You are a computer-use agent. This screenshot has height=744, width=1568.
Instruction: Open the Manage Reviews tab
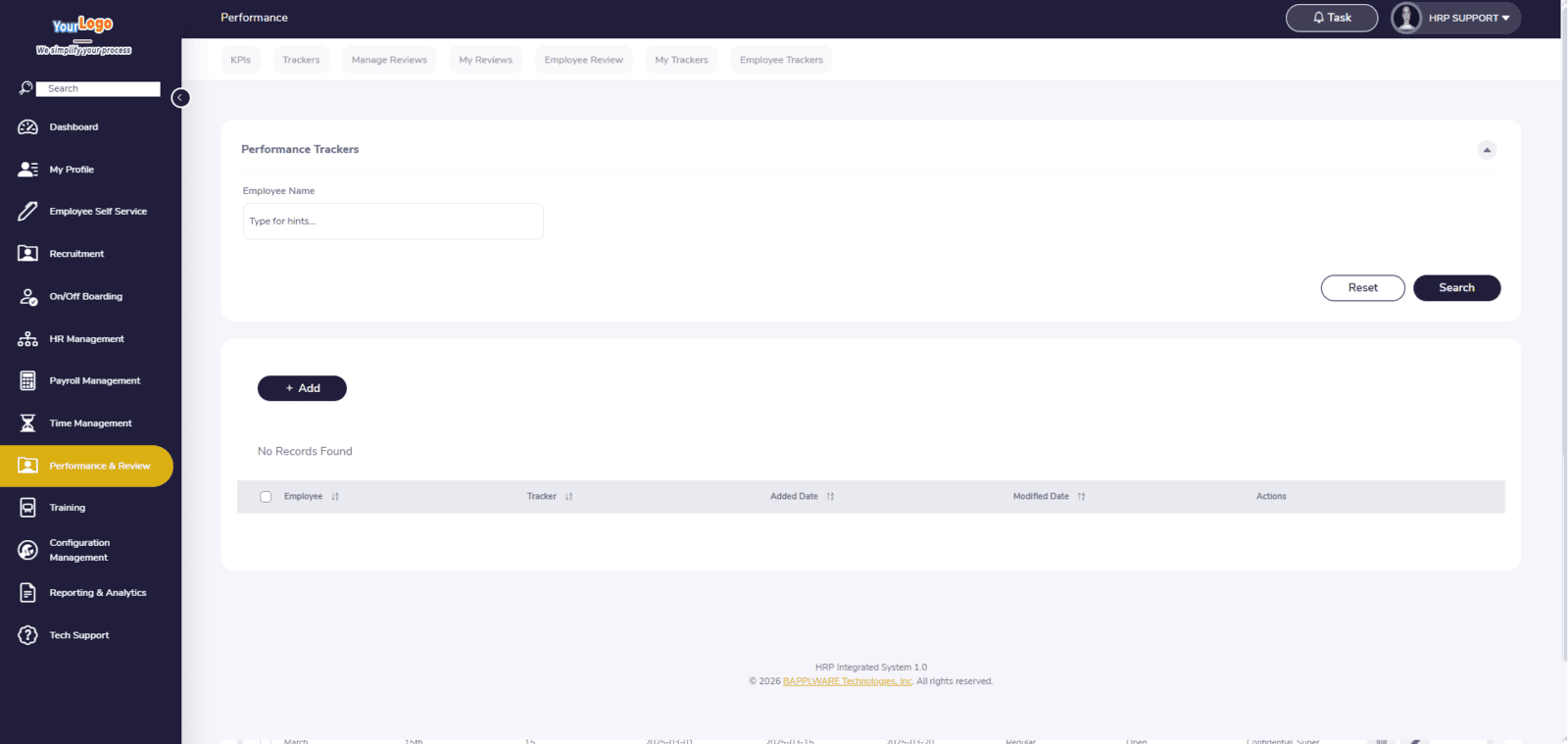[x=389, y=60]
